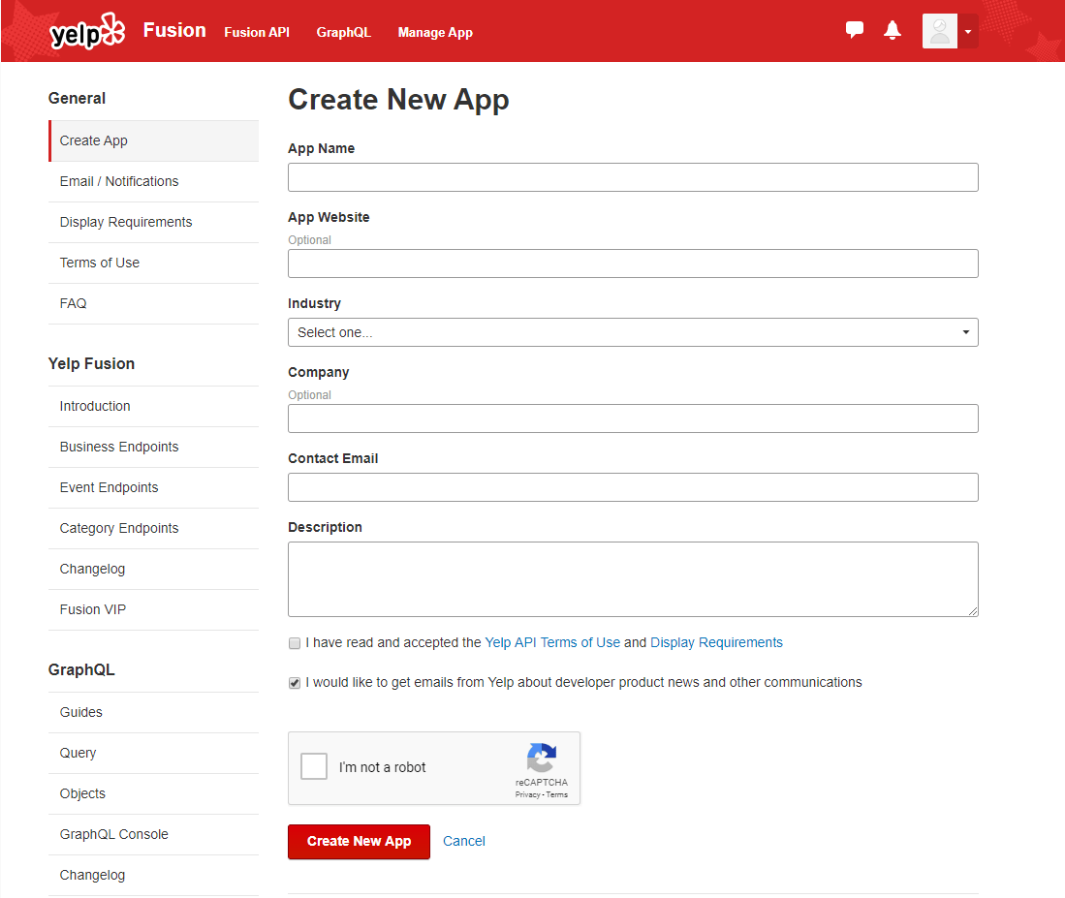The height and width of the screenshot is (898, 1065).
Task: Click inside the Description text area
Action: tap(633, 579)
